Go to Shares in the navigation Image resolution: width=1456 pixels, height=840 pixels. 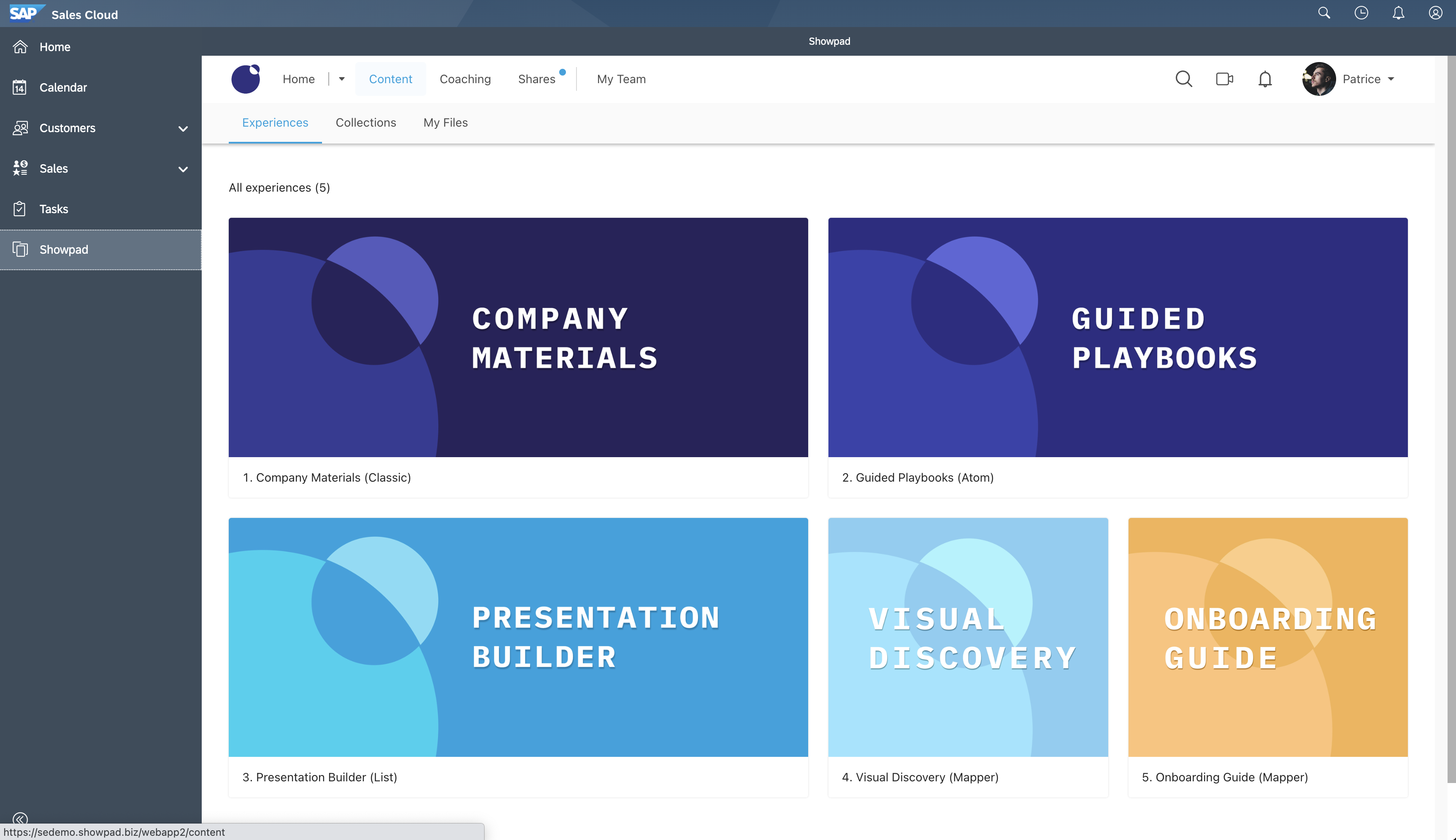pos(536,79)
